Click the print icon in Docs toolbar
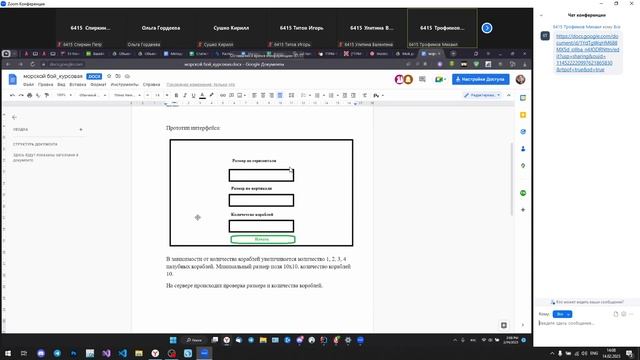 coord(29,95)
